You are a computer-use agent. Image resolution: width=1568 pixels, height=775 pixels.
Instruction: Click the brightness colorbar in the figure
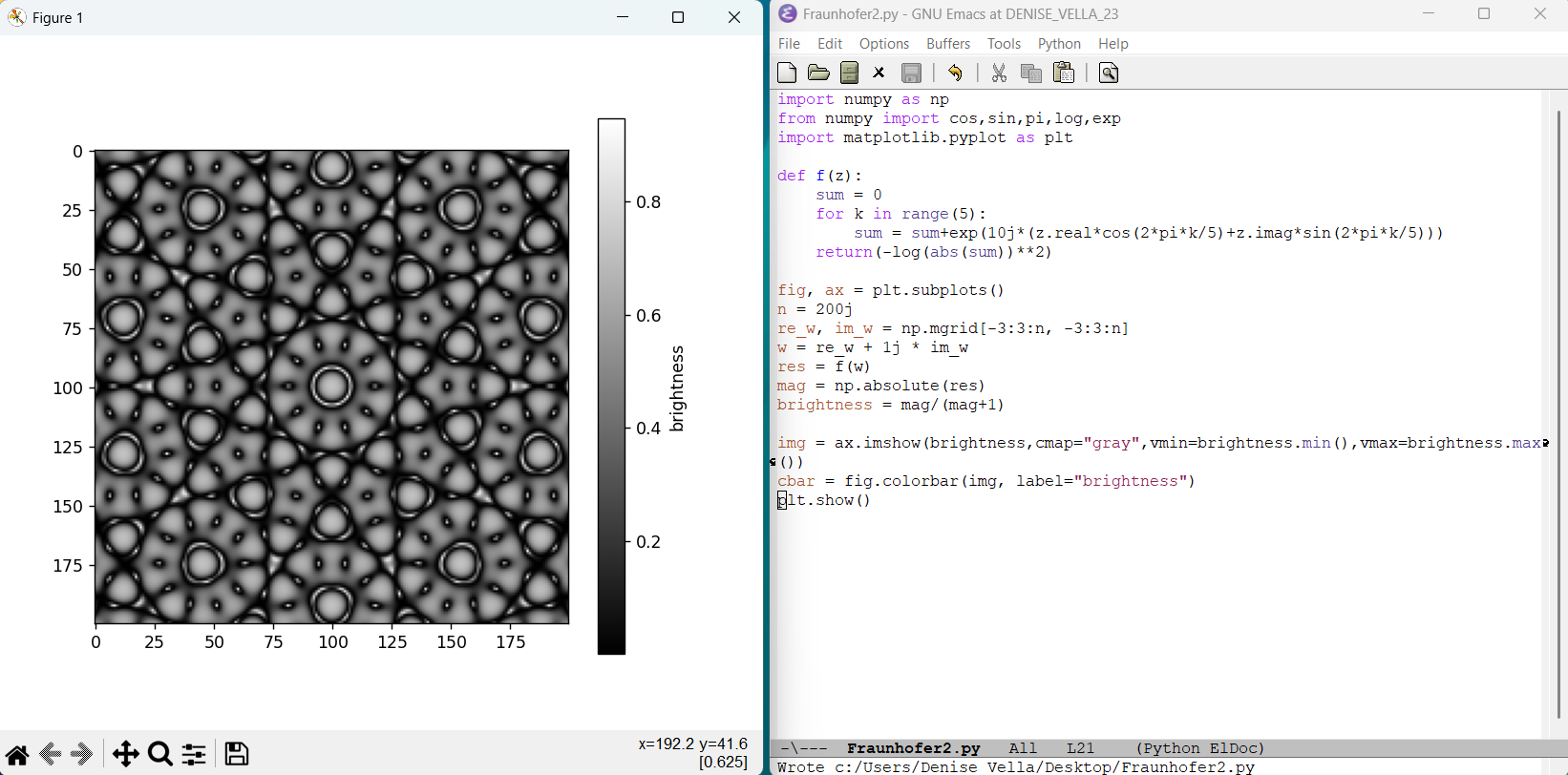point(611,387)
